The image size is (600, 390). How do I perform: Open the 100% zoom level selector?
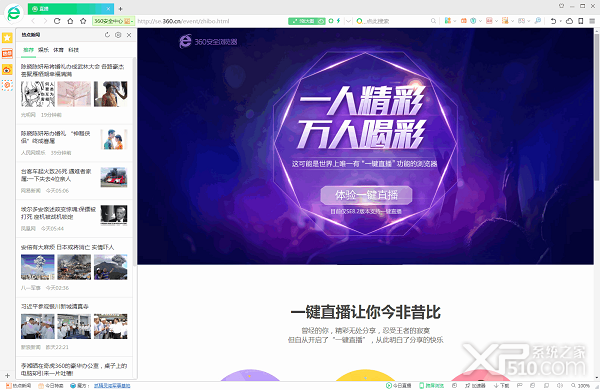click(x=581, y=385)
